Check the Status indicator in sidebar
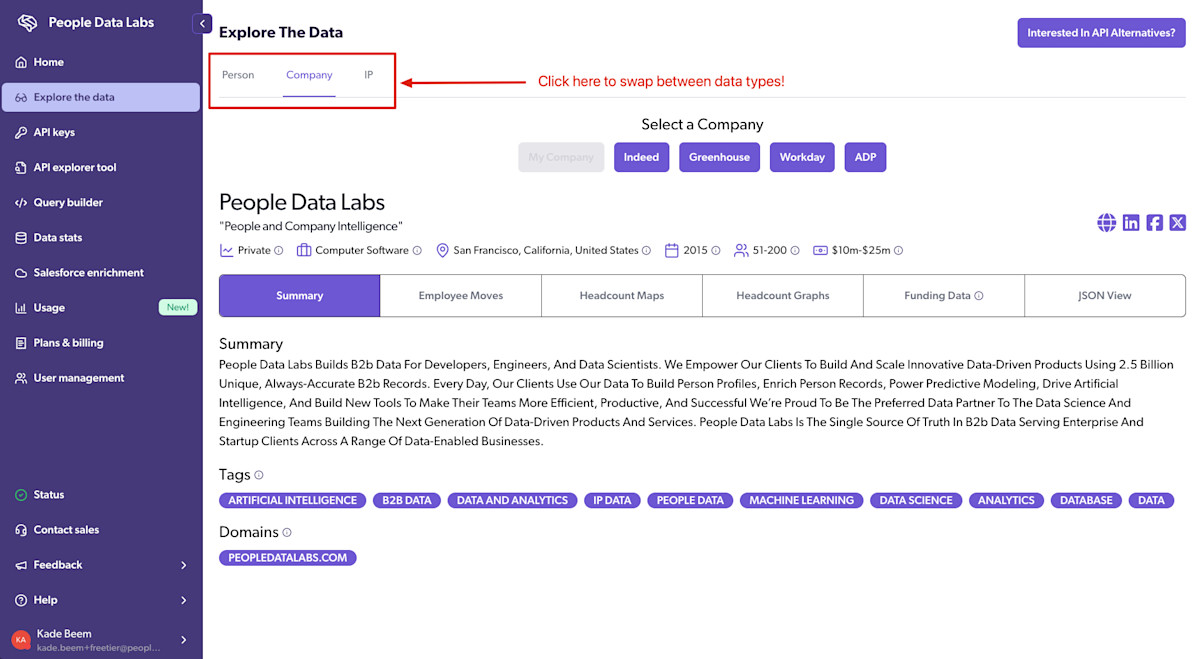This screenshot has height=659, width=1200. coord(21,494)
